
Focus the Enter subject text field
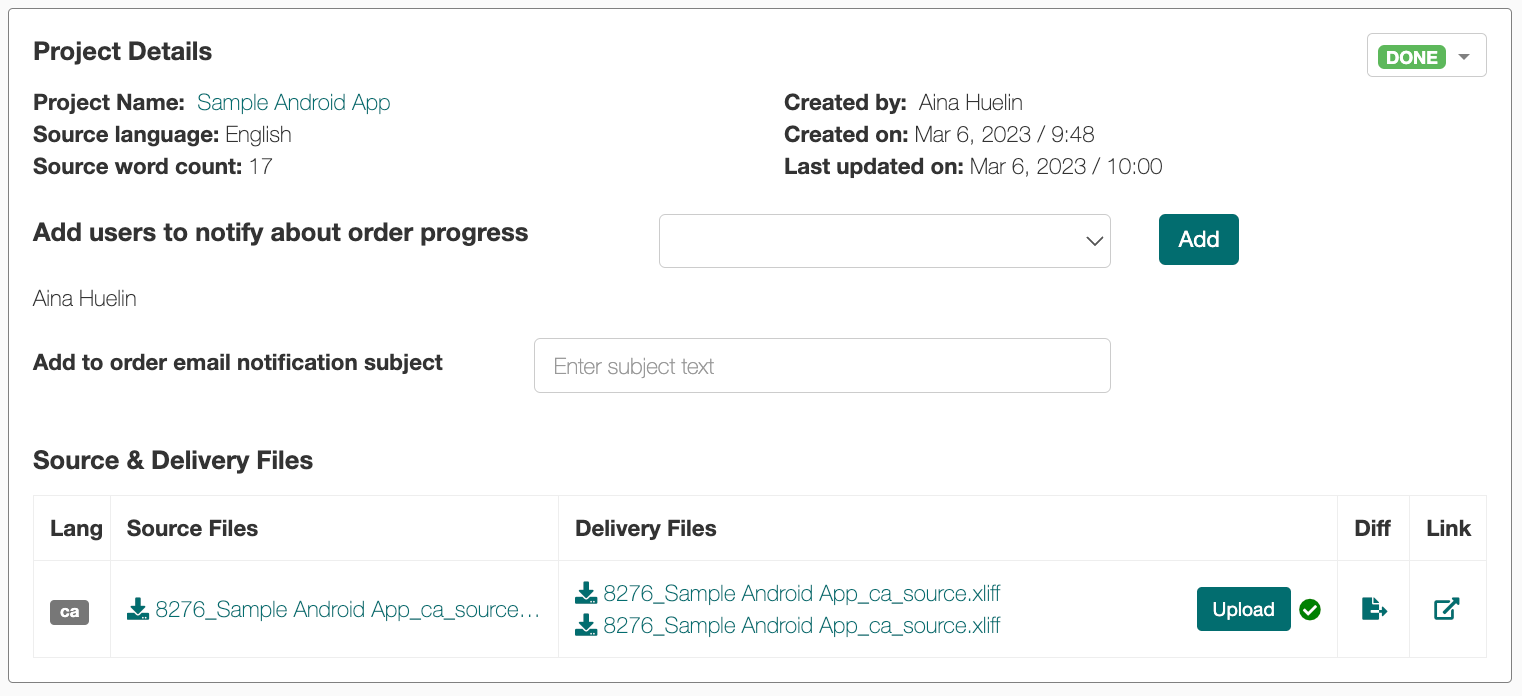822,366
